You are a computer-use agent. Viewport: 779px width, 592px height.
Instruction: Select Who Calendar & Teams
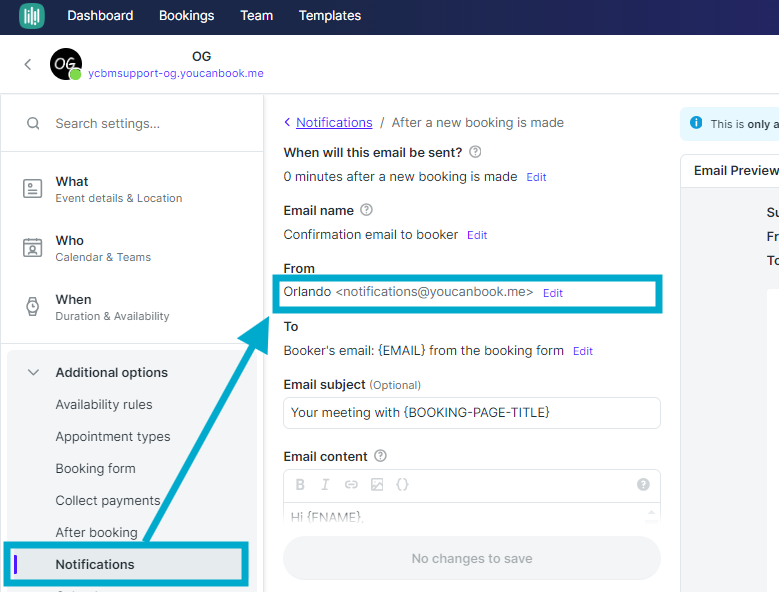pos(103,248)
